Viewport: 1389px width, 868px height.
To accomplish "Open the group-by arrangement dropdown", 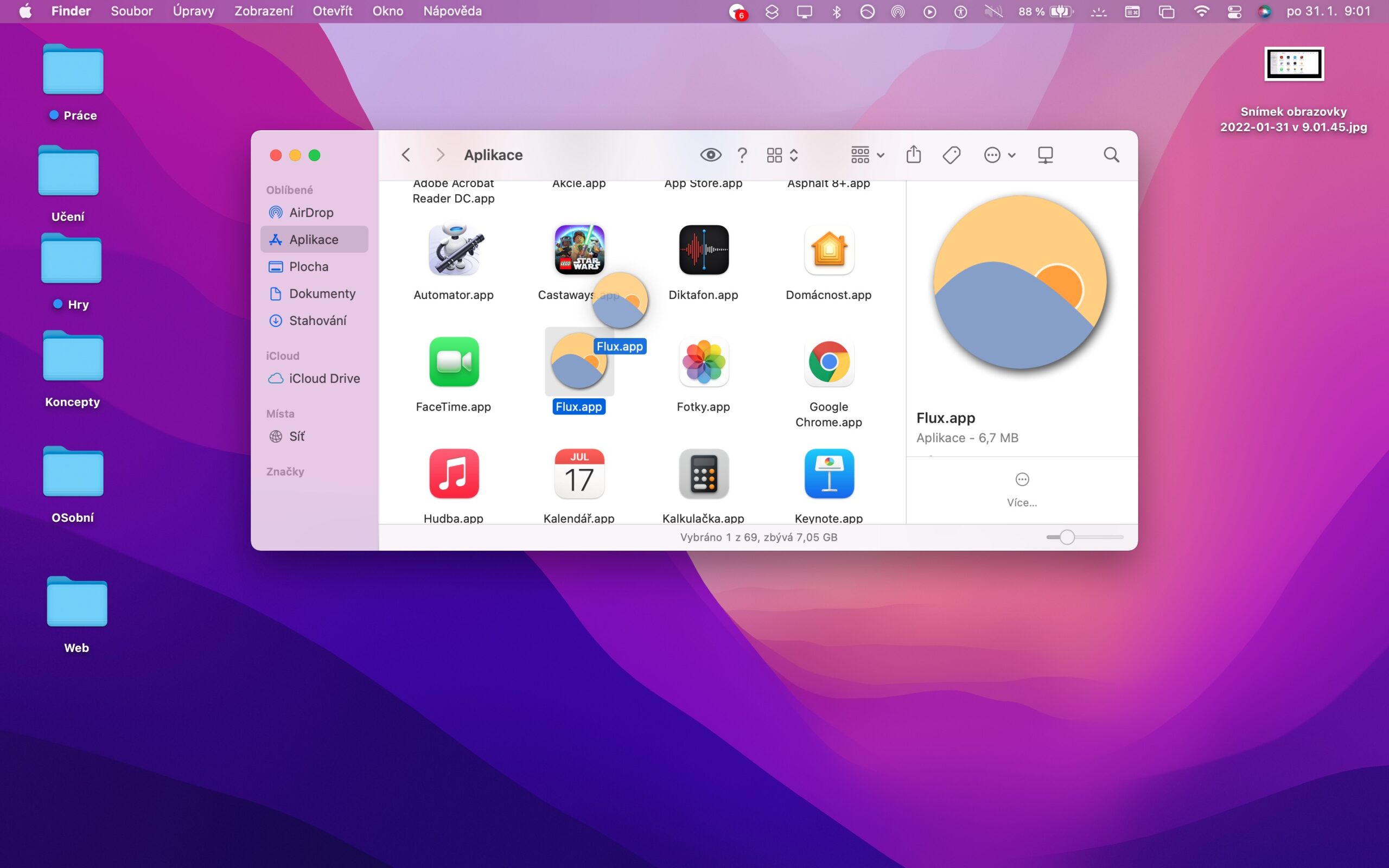I will coord(867,155).
